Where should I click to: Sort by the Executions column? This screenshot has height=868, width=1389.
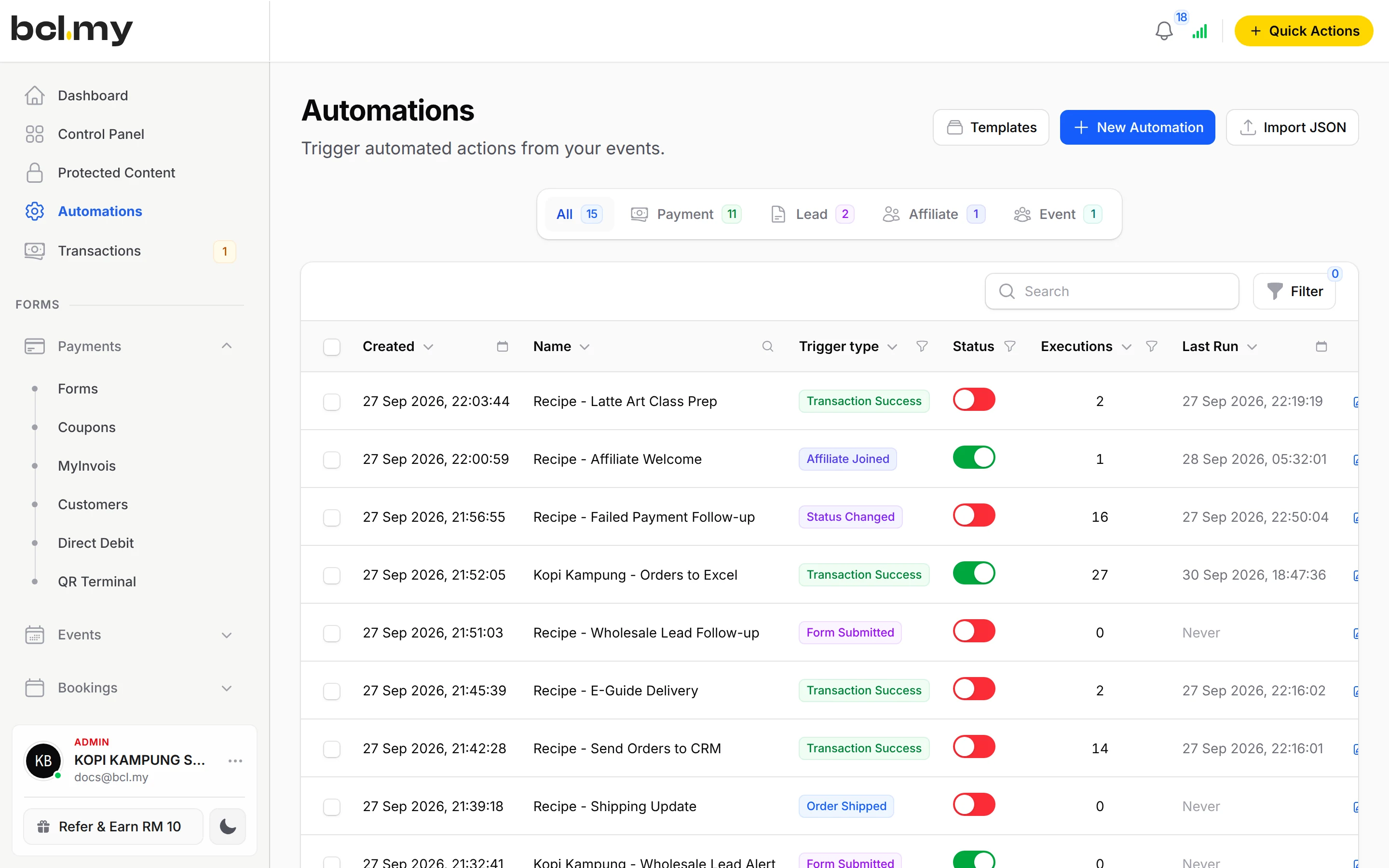point(1086,346)
